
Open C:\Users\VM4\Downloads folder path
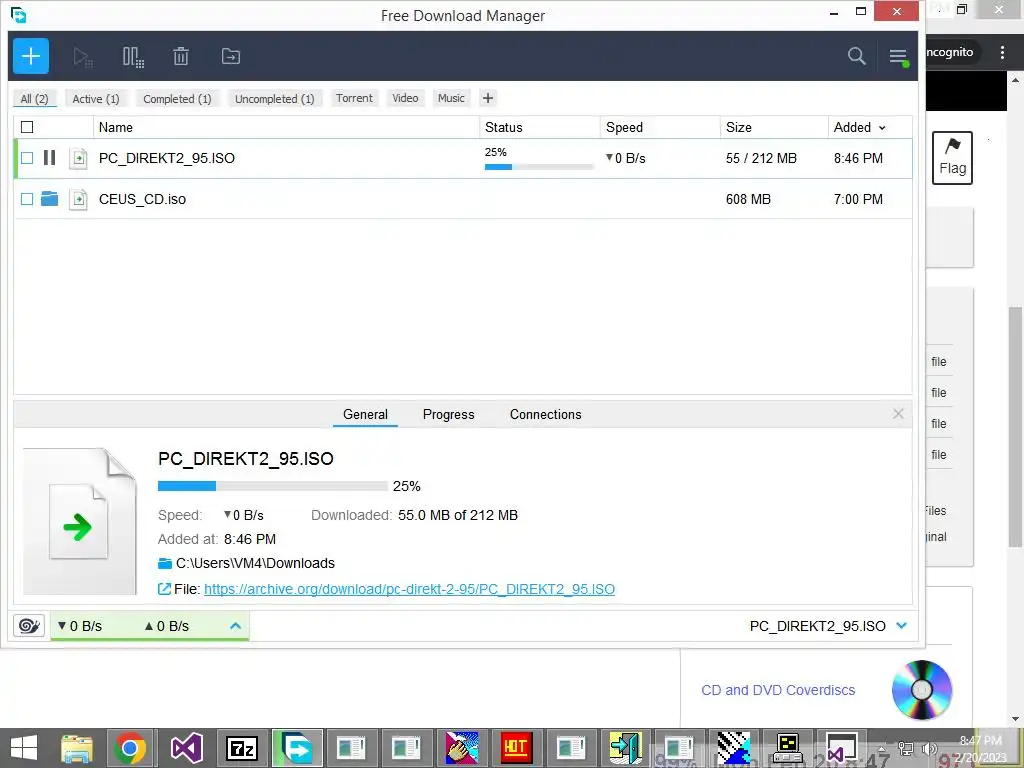(255, 563)
